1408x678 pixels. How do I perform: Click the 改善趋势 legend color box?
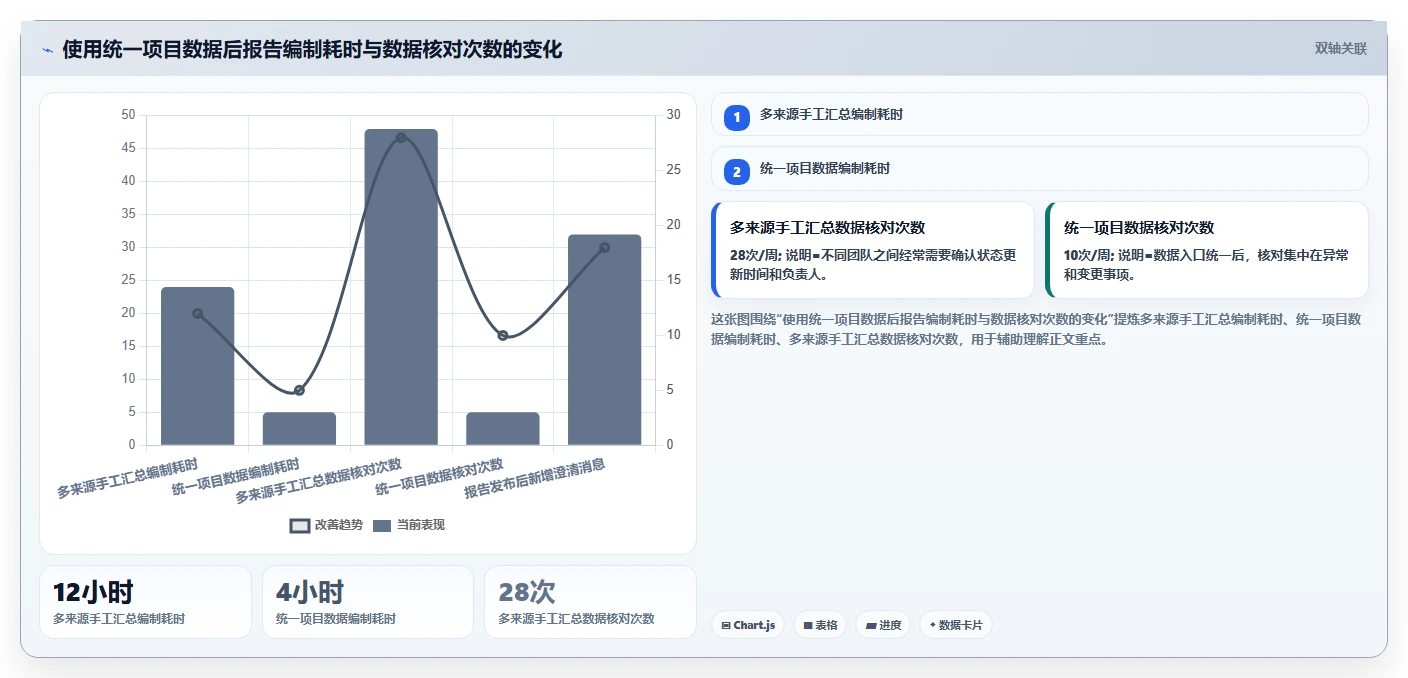coord(300,526)
